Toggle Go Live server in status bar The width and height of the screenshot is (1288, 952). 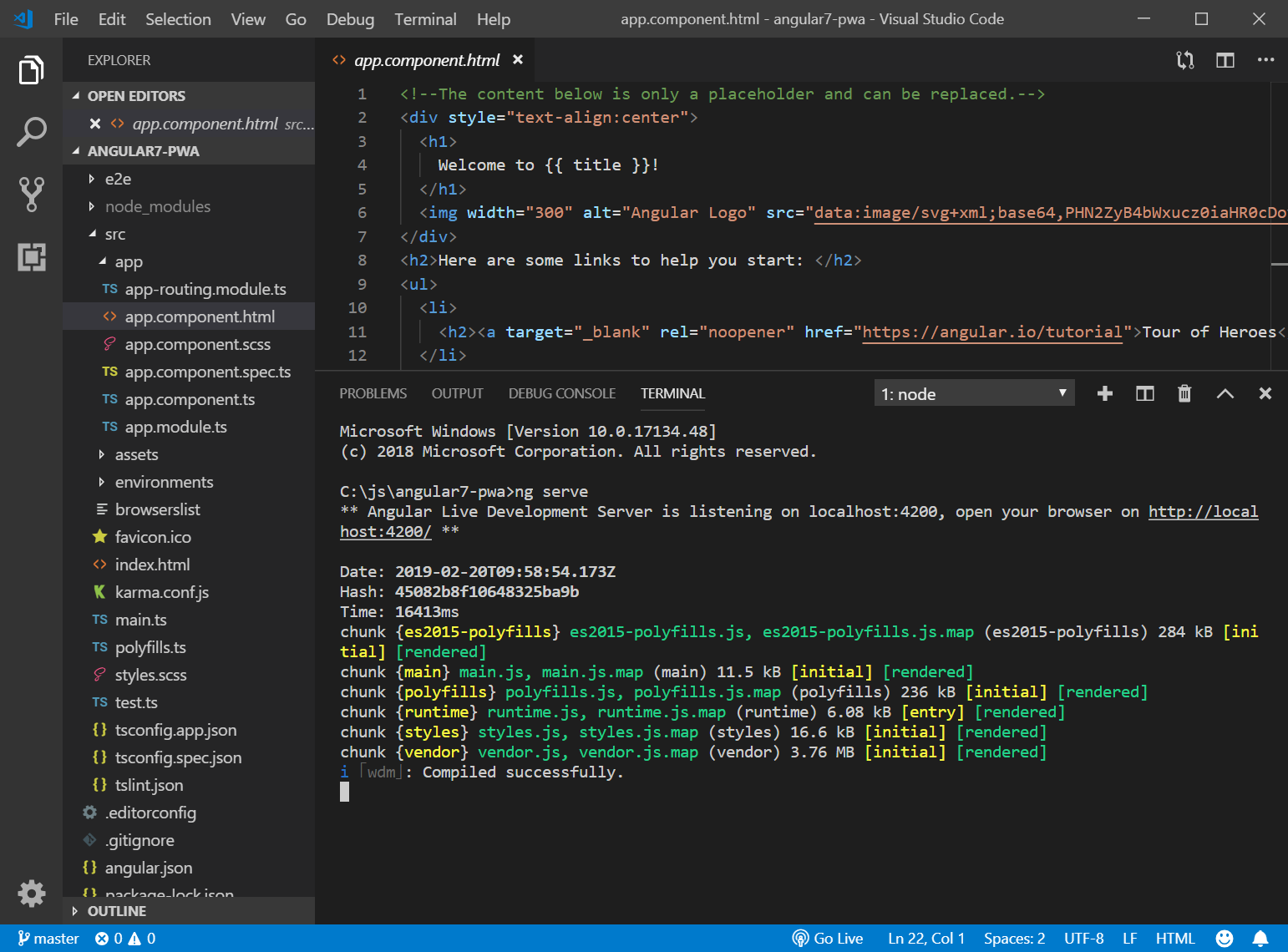(828, 938)
